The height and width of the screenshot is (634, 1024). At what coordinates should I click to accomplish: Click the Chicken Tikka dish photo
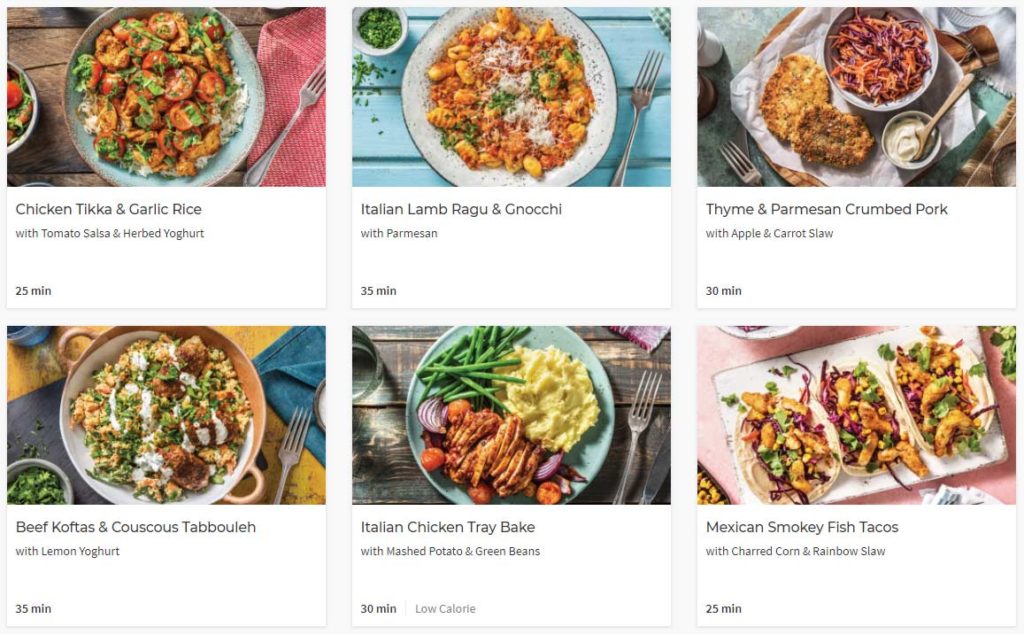(x=166, y=96)
